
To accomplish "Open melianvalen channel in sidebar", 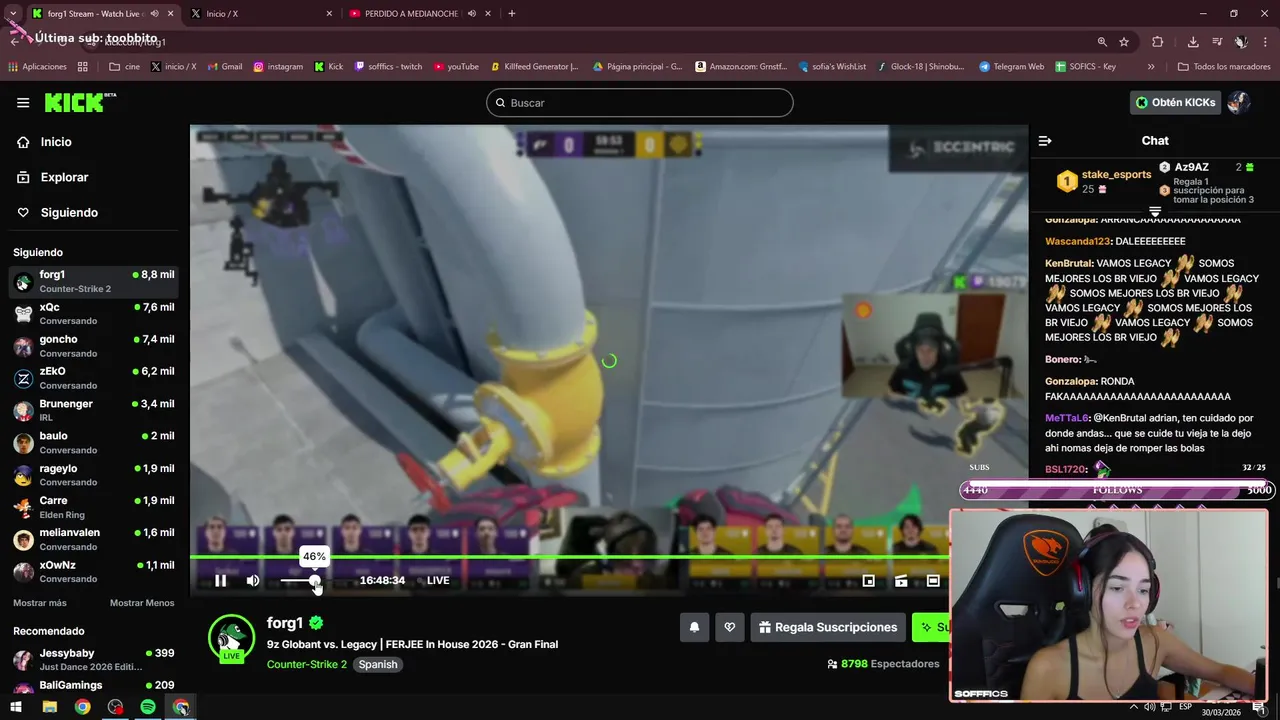I will click(x=94, y=539).
